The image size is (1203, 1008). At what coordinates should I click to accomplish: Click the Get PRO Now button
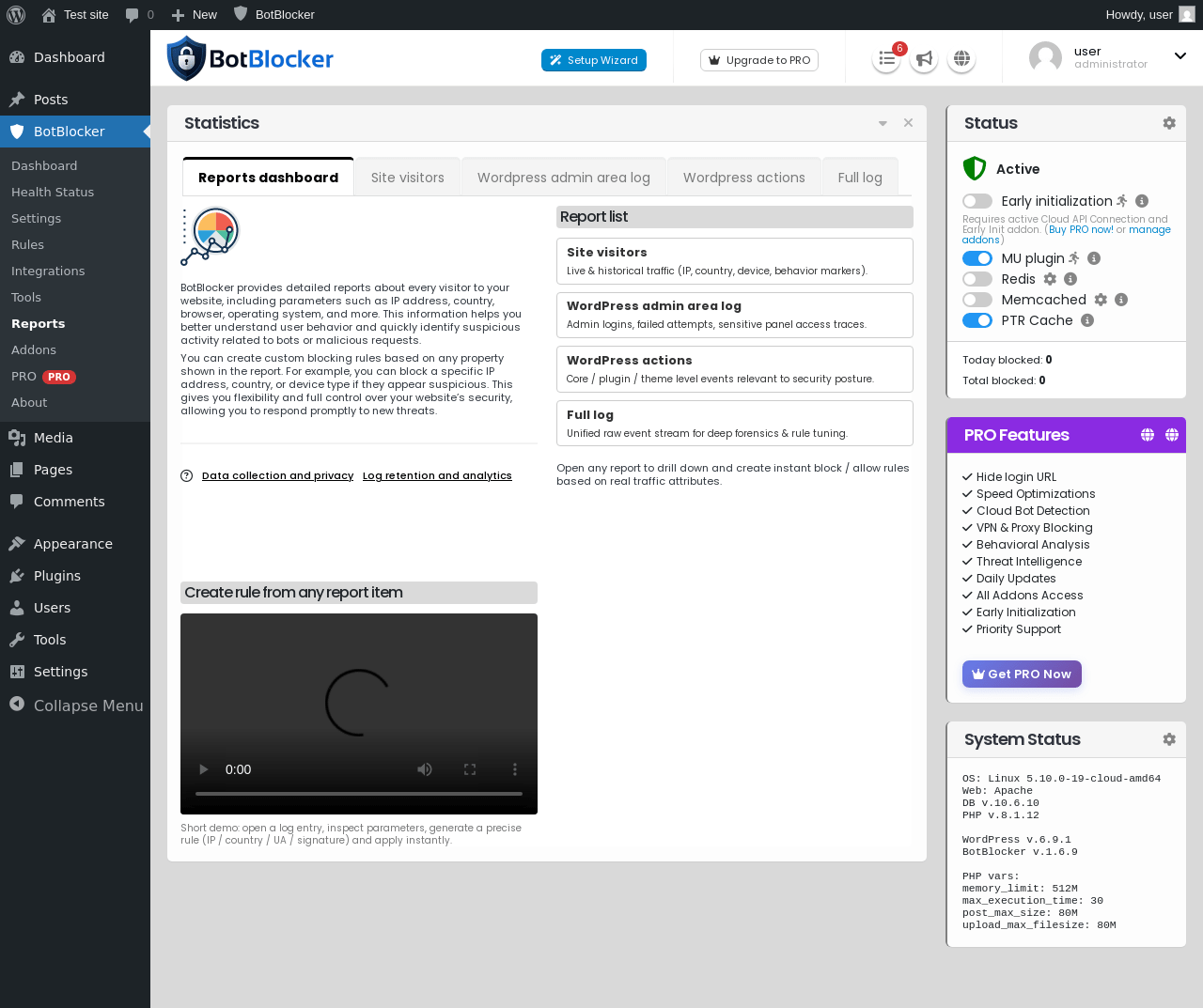(x=1022, y=674)
